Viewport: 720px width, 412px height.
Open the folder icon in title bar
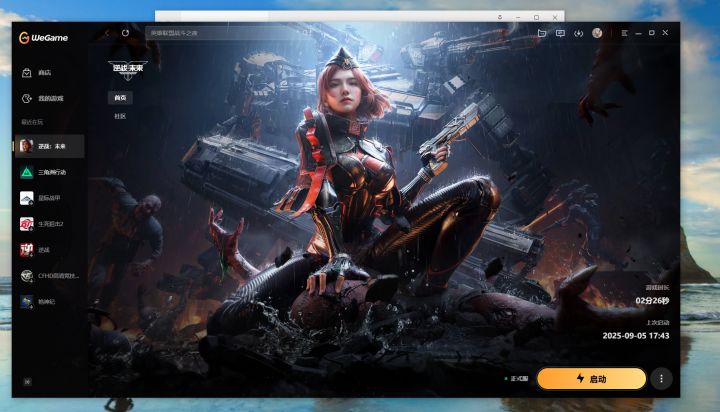point(542,33)
